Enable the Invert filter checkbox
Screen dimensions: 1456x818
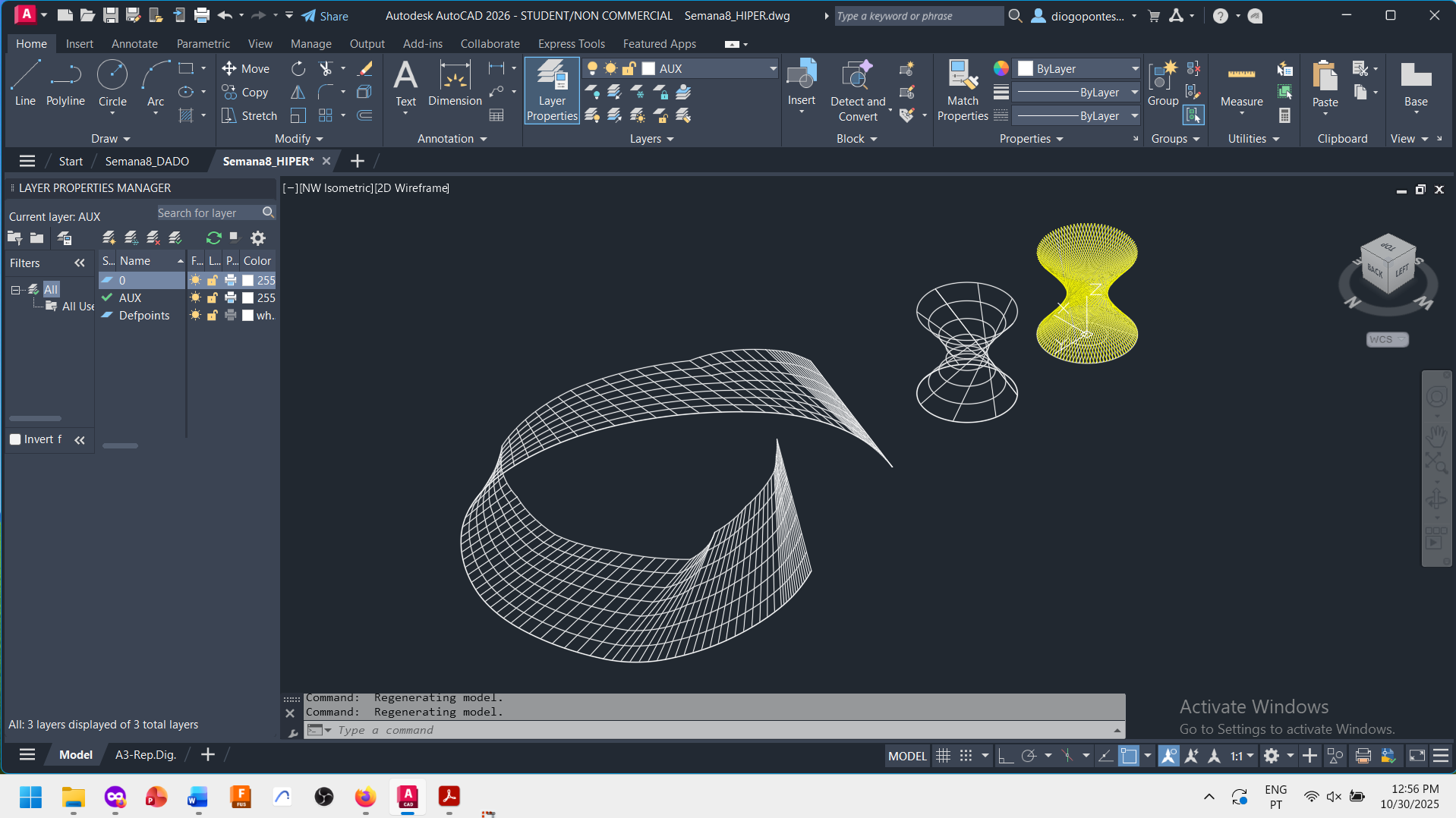15,439
